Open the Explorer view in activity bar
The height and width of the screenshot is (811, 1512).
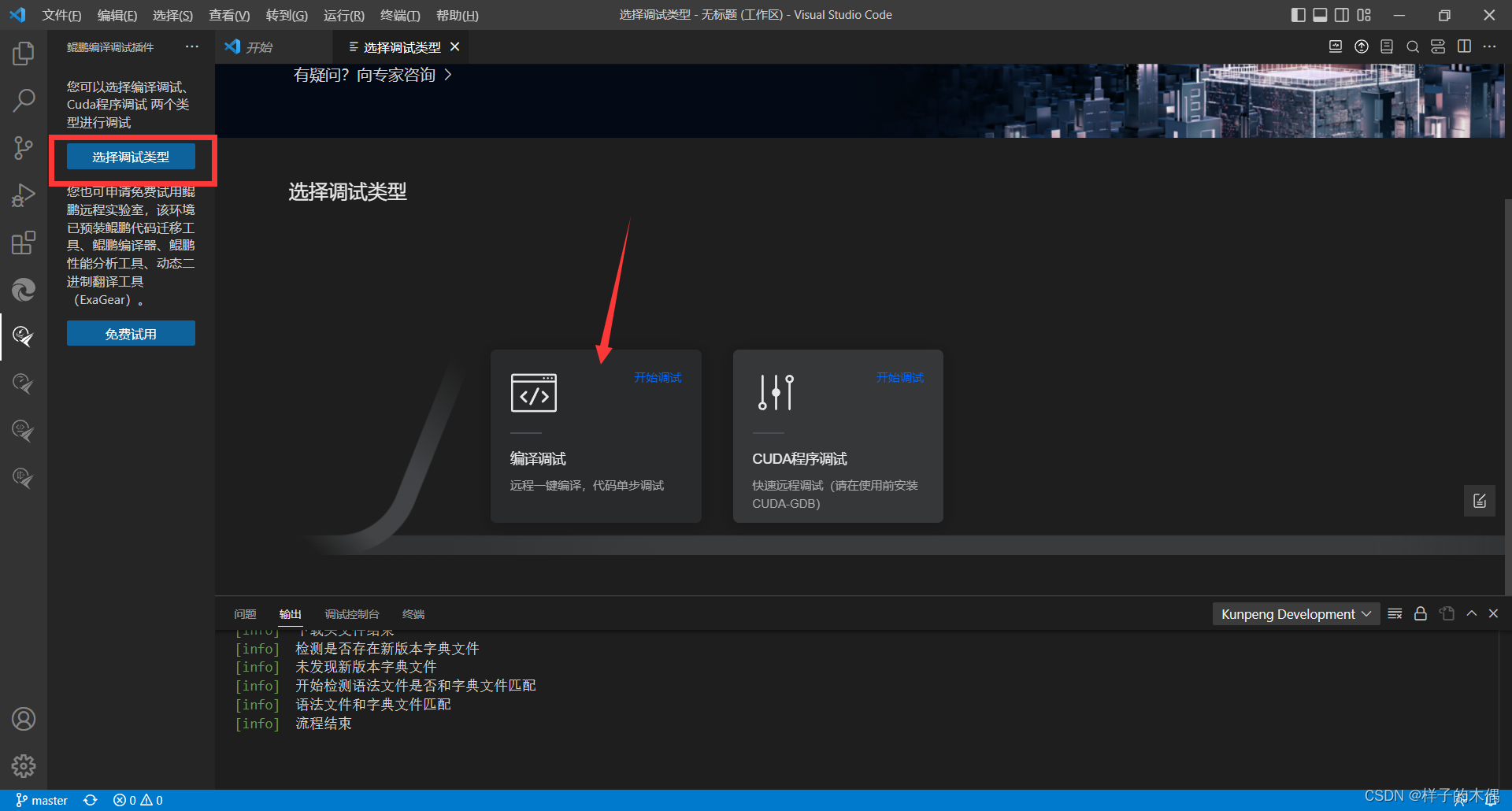(24, 54)
